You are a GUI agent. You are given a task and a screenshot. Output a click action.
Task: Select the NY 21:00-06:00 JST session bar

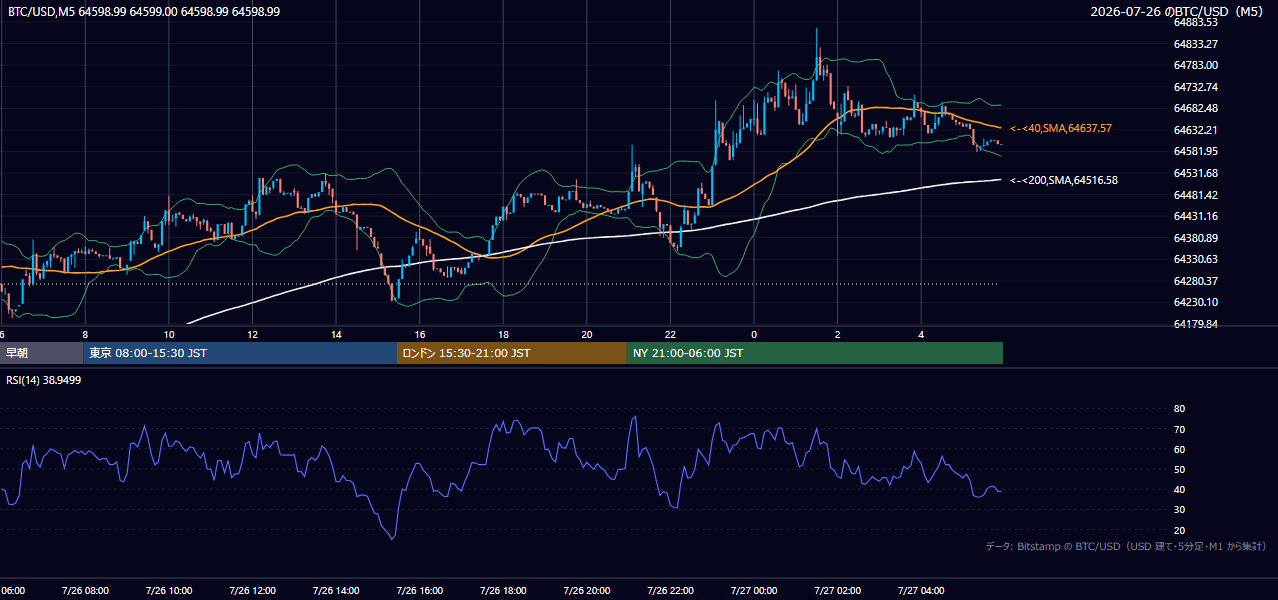815,353
